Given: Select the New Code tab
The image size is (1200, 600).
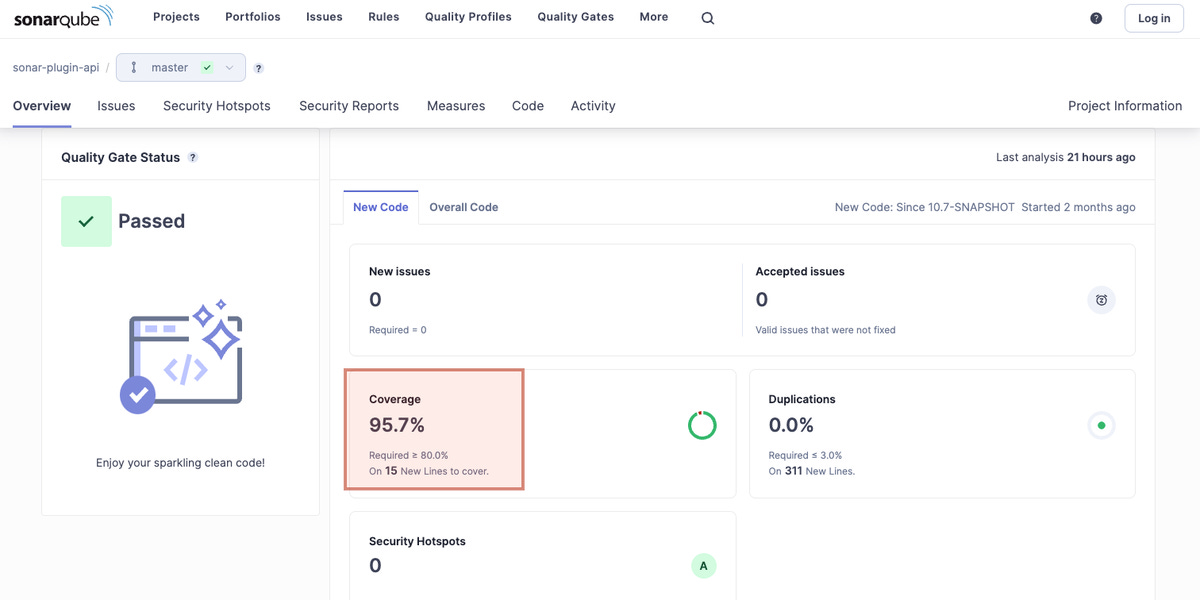Looking at the screenshot, I should pos(381,207).
